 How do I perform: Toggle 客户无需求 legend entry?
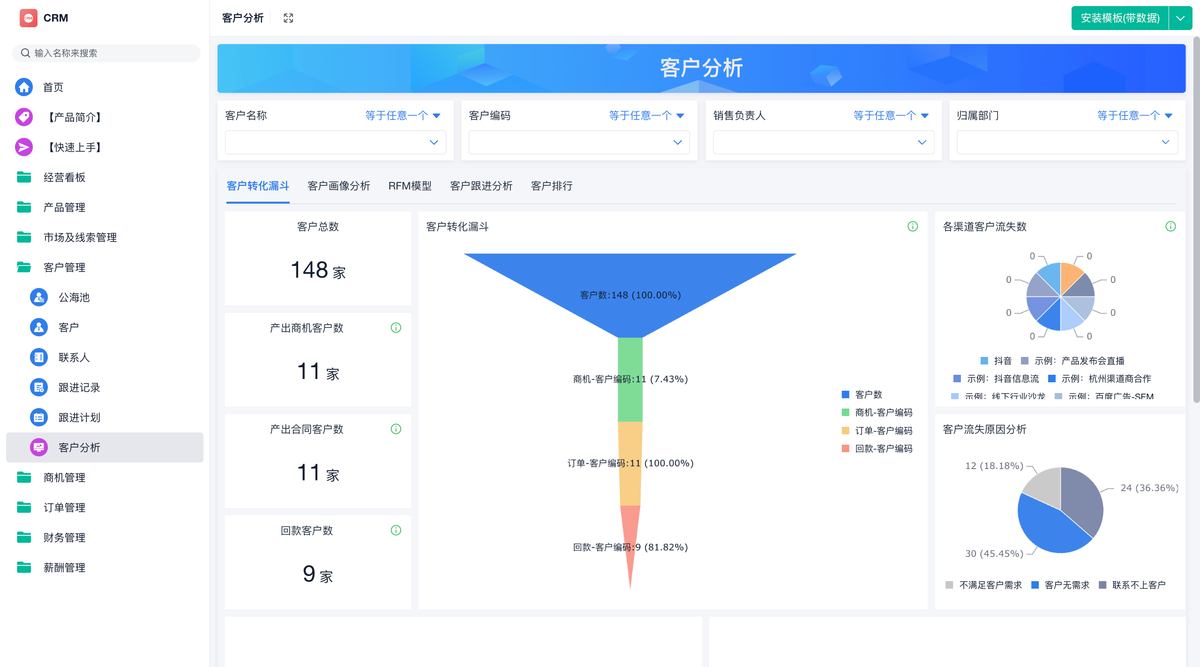click(x=1060, y=585)
